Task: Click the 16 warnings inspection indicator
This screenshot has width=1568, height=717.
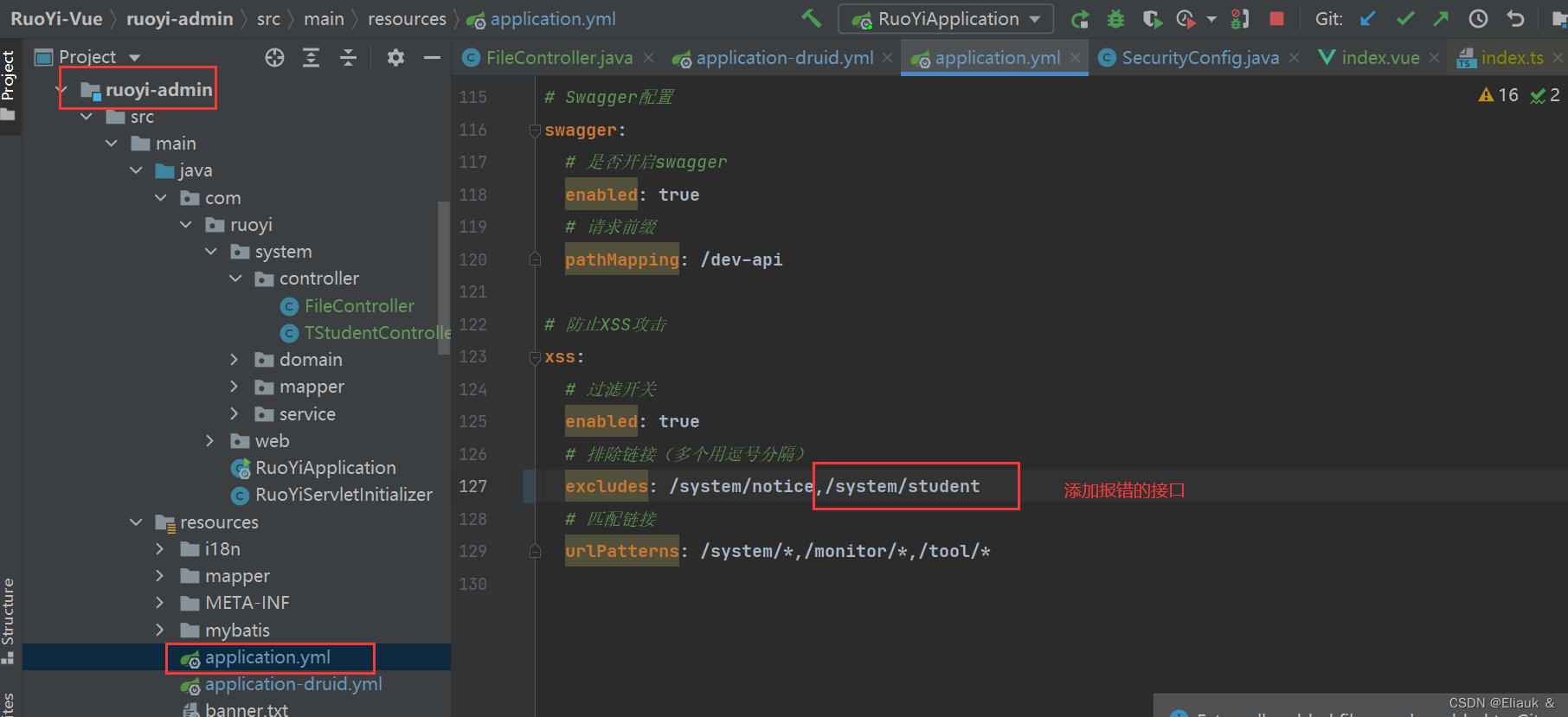Action: 1498,95
